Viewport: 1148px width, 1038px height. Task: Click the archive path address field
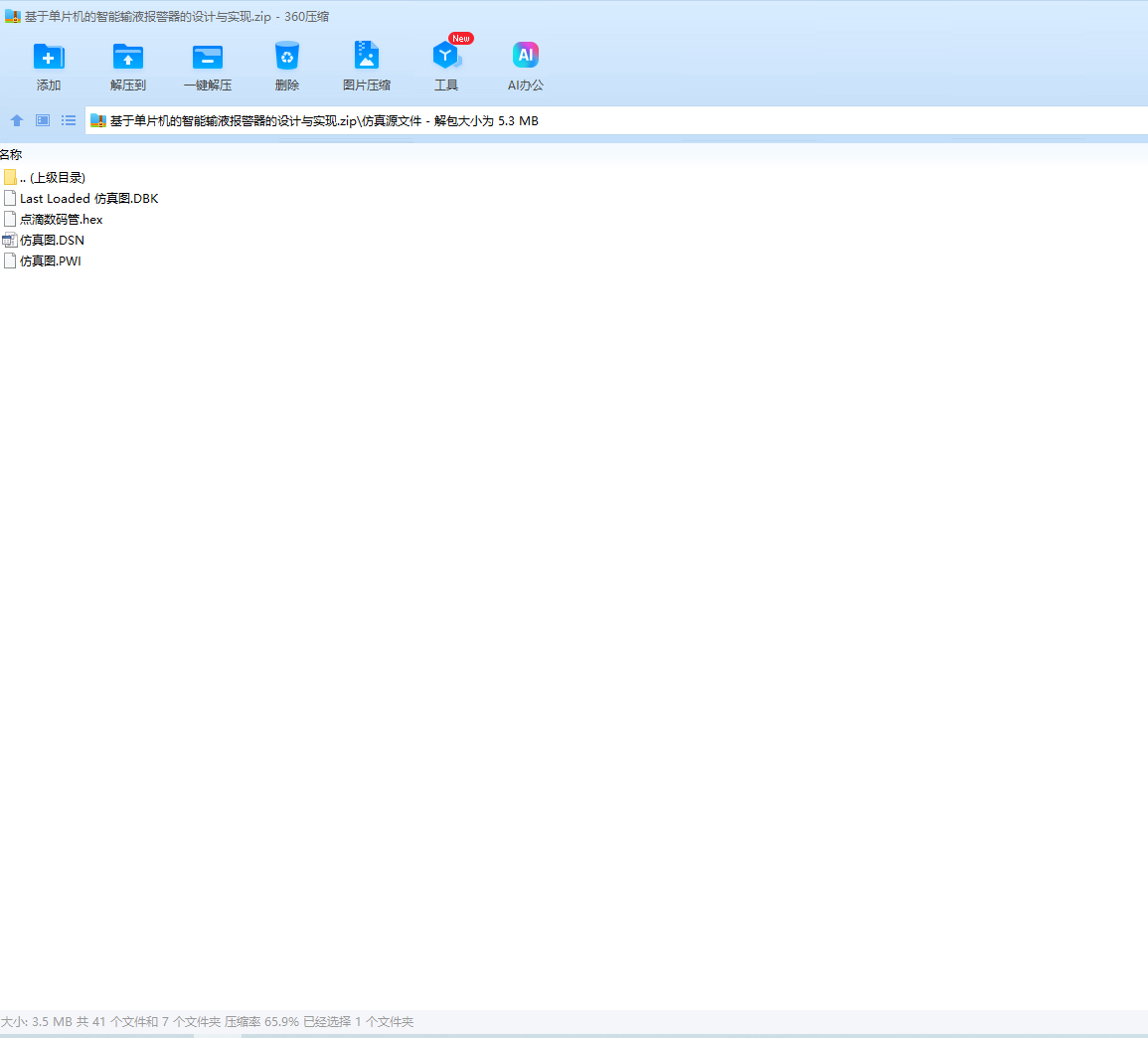coord(615,121)
